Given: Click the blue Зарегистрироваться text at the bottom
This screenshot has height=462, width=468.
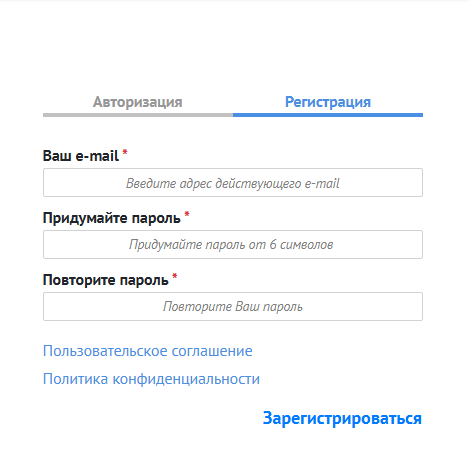Looking at the screenshot, I should click(x=342, y=418).
